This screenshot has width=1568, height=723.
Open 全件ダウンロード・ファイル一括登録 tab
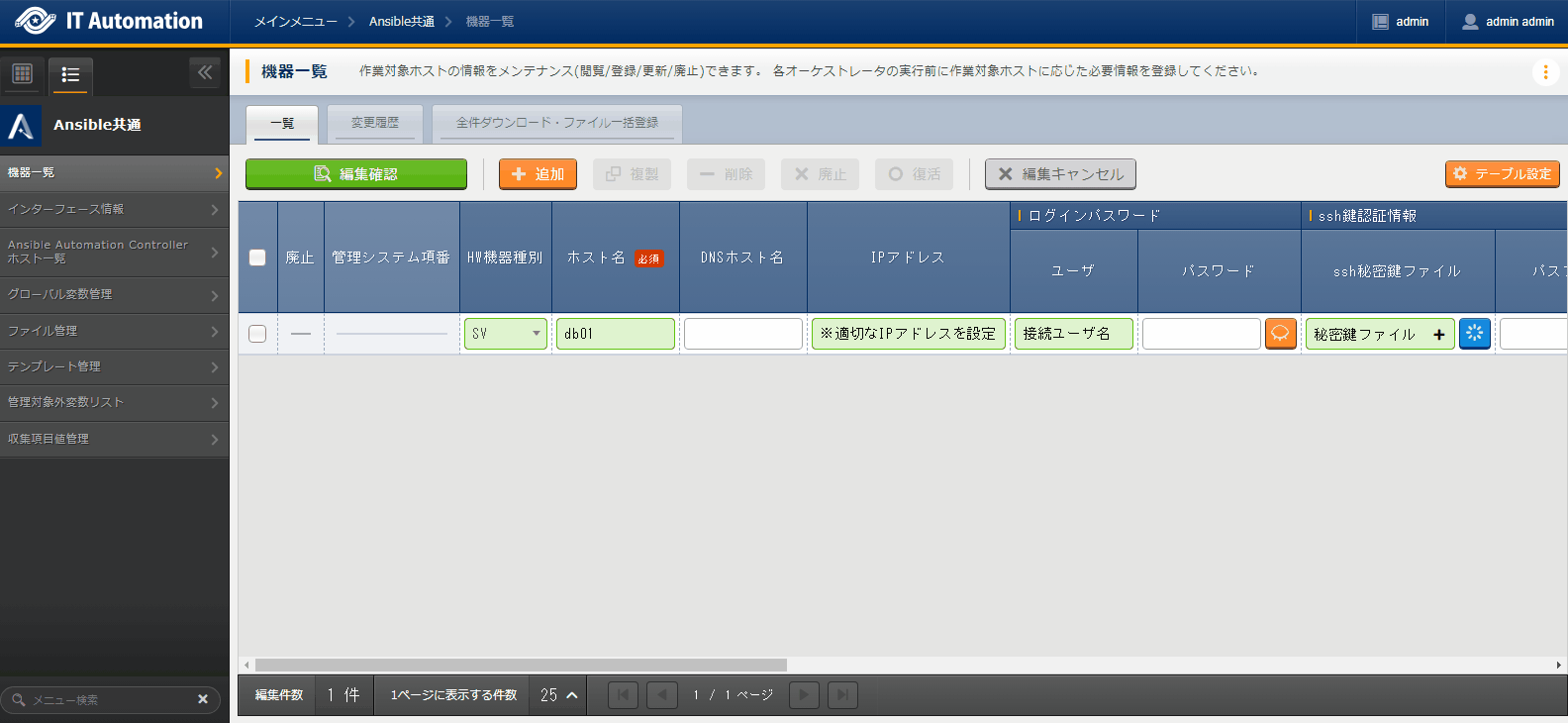(x=556, y=123)
